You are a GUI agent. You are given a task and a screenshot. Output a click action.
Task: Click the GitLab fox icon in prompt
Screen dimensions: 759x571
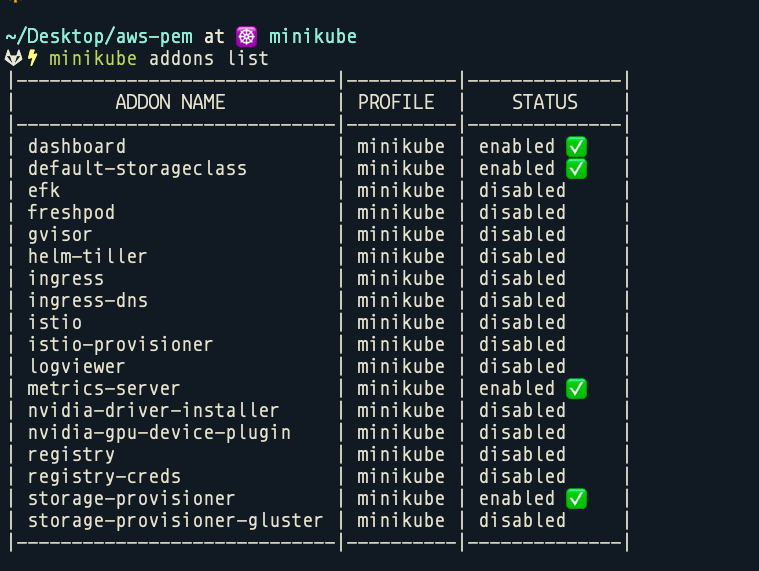pos(14,59)
